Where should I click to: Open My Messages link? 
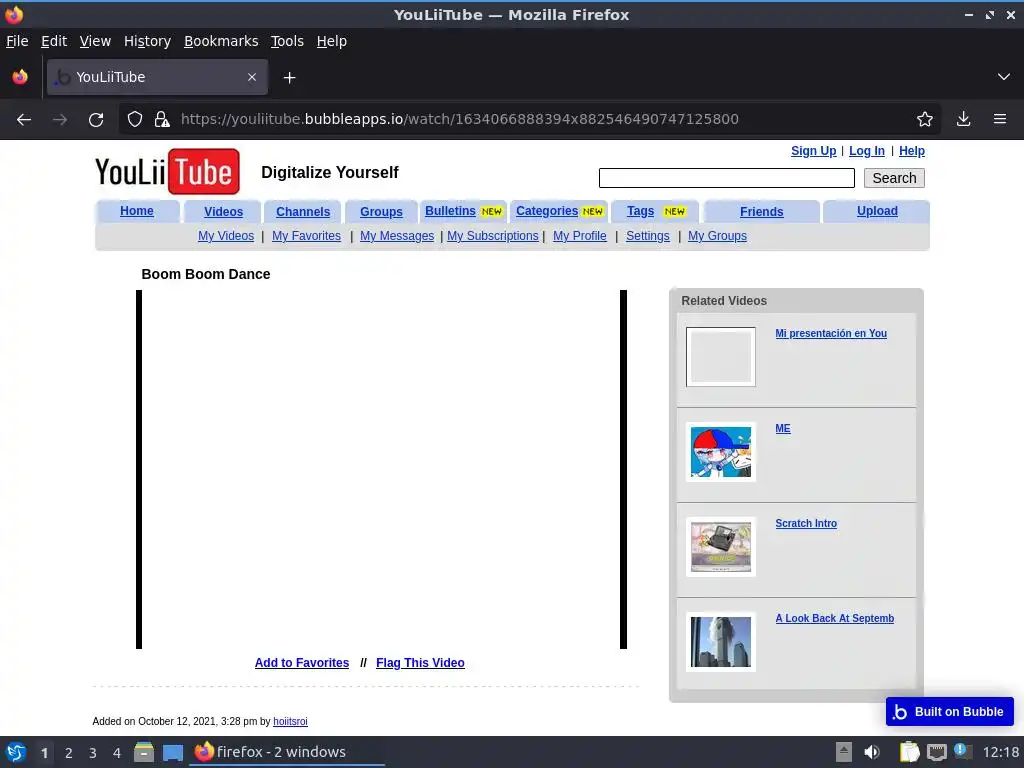coord(396,236)
